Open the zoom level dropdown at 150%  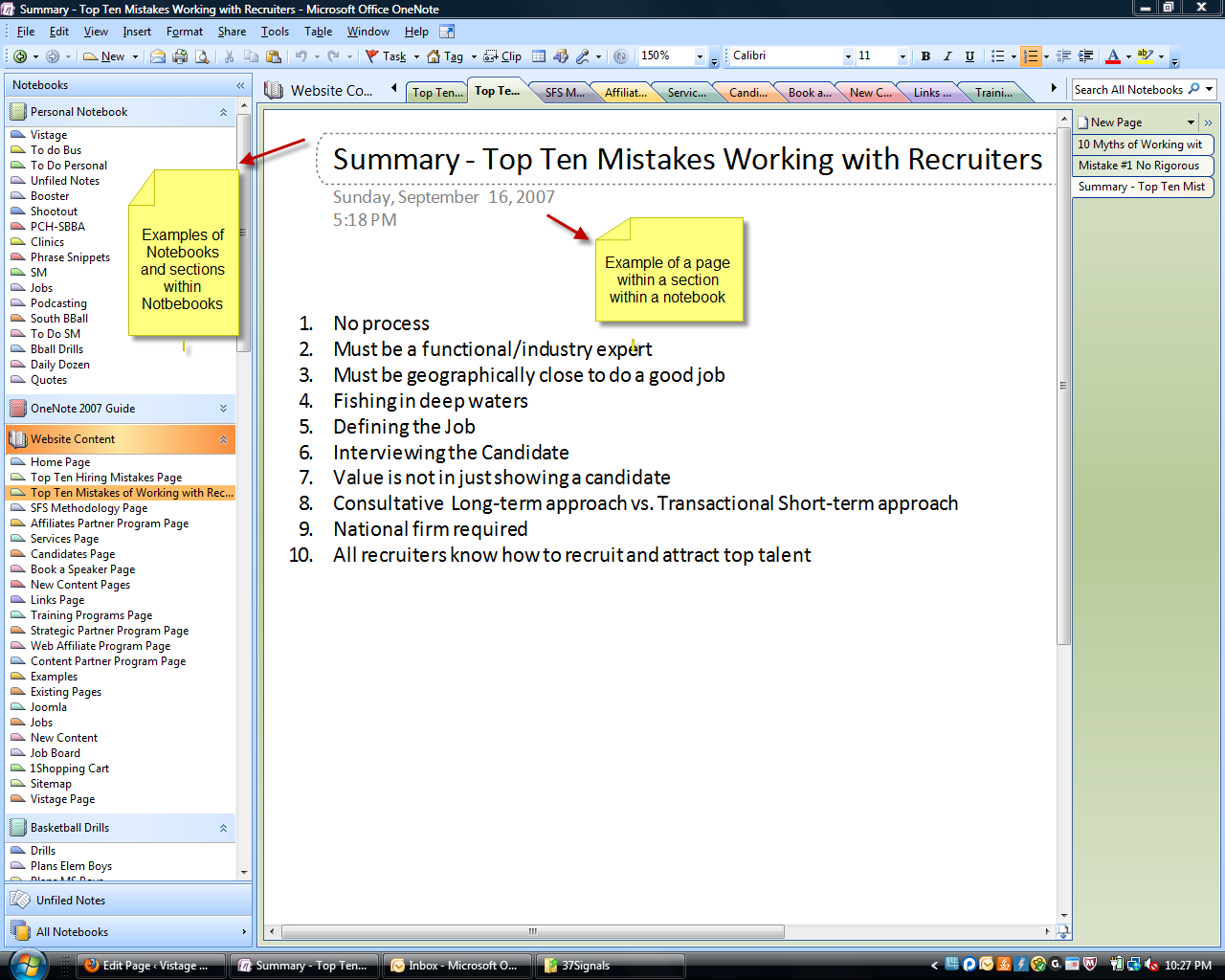pyautogui.click(x=700, y=56)
